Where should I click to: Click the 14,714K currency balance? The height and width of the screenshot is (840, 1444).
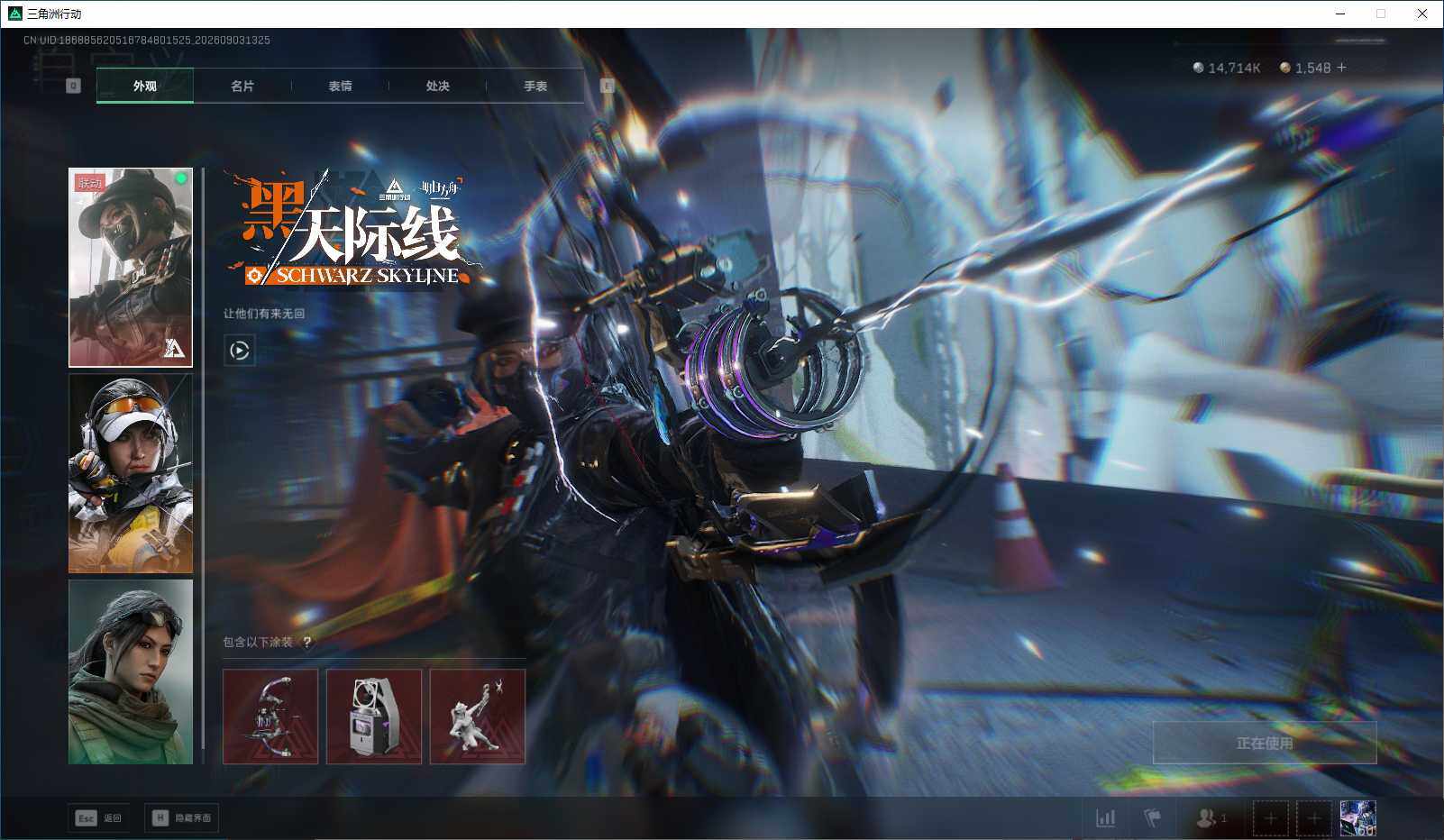1227,68
